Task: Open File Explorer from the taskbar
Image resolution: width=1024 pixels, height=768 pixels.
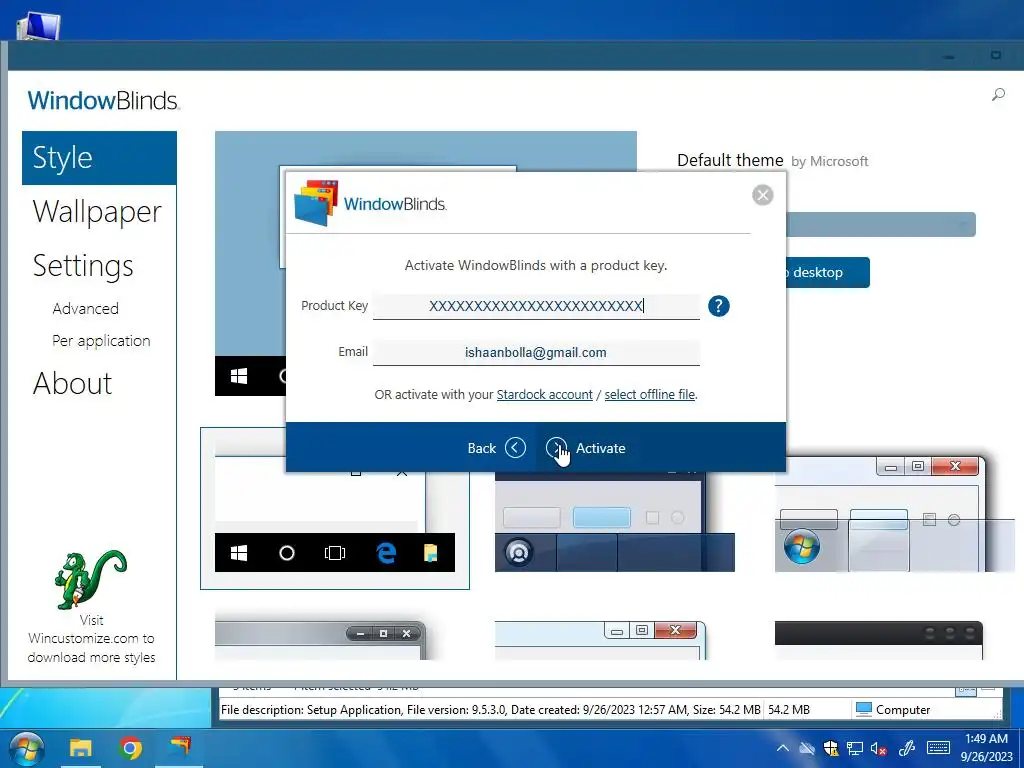Action: coord(81,748)
